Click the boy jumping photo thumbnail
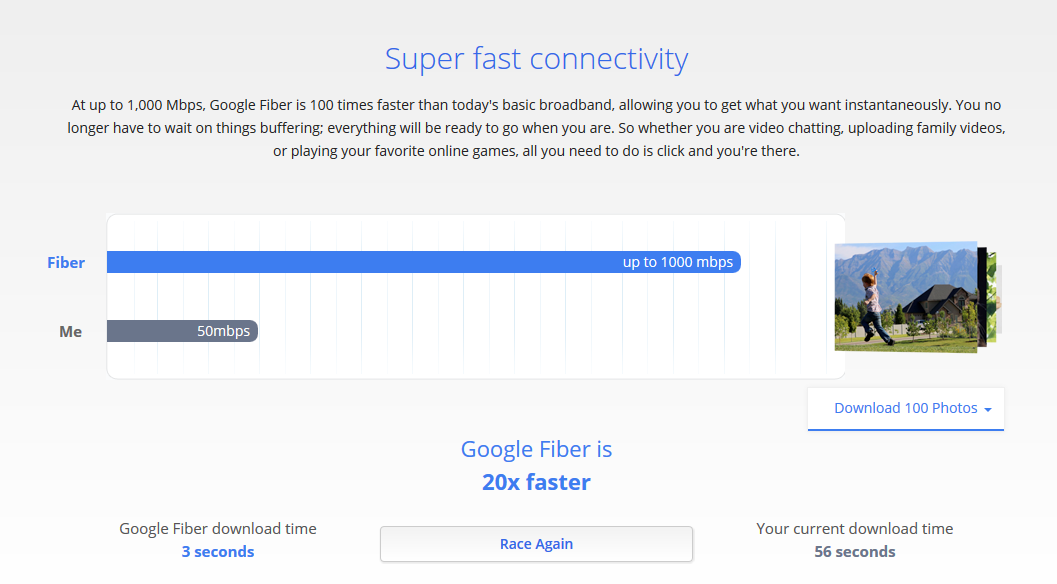The height and width of the screenshot is (584, 1057). [x=906, y=297]
